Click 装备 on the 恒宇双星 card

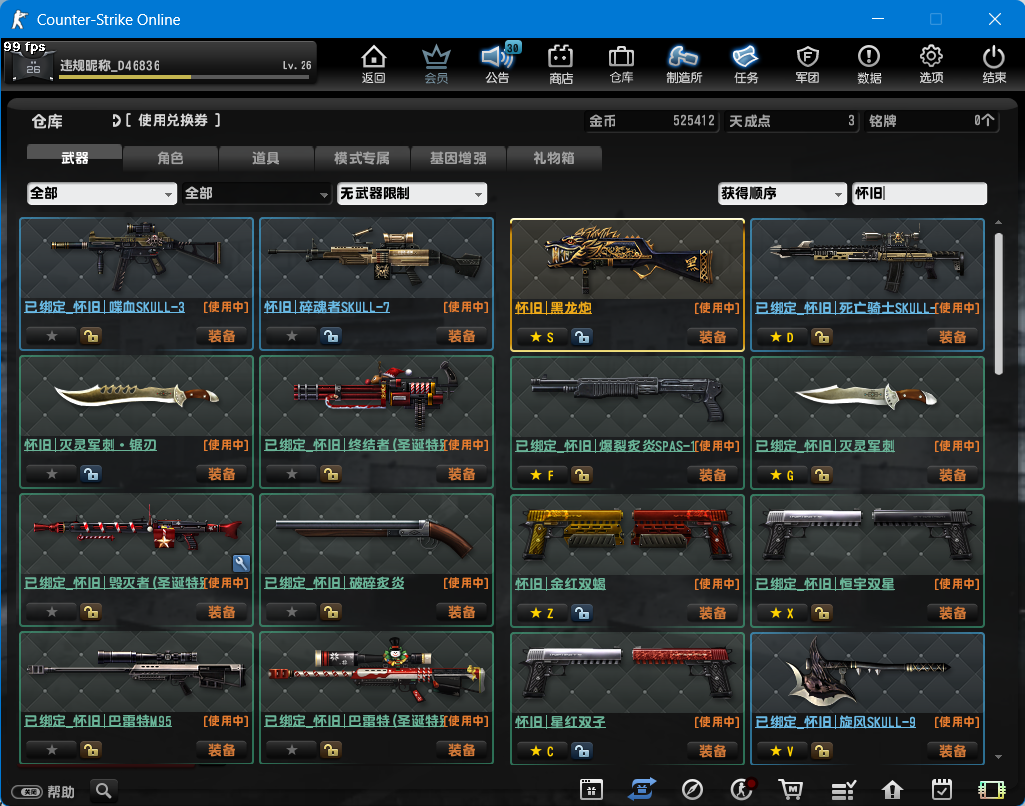[x=952, y=613]
